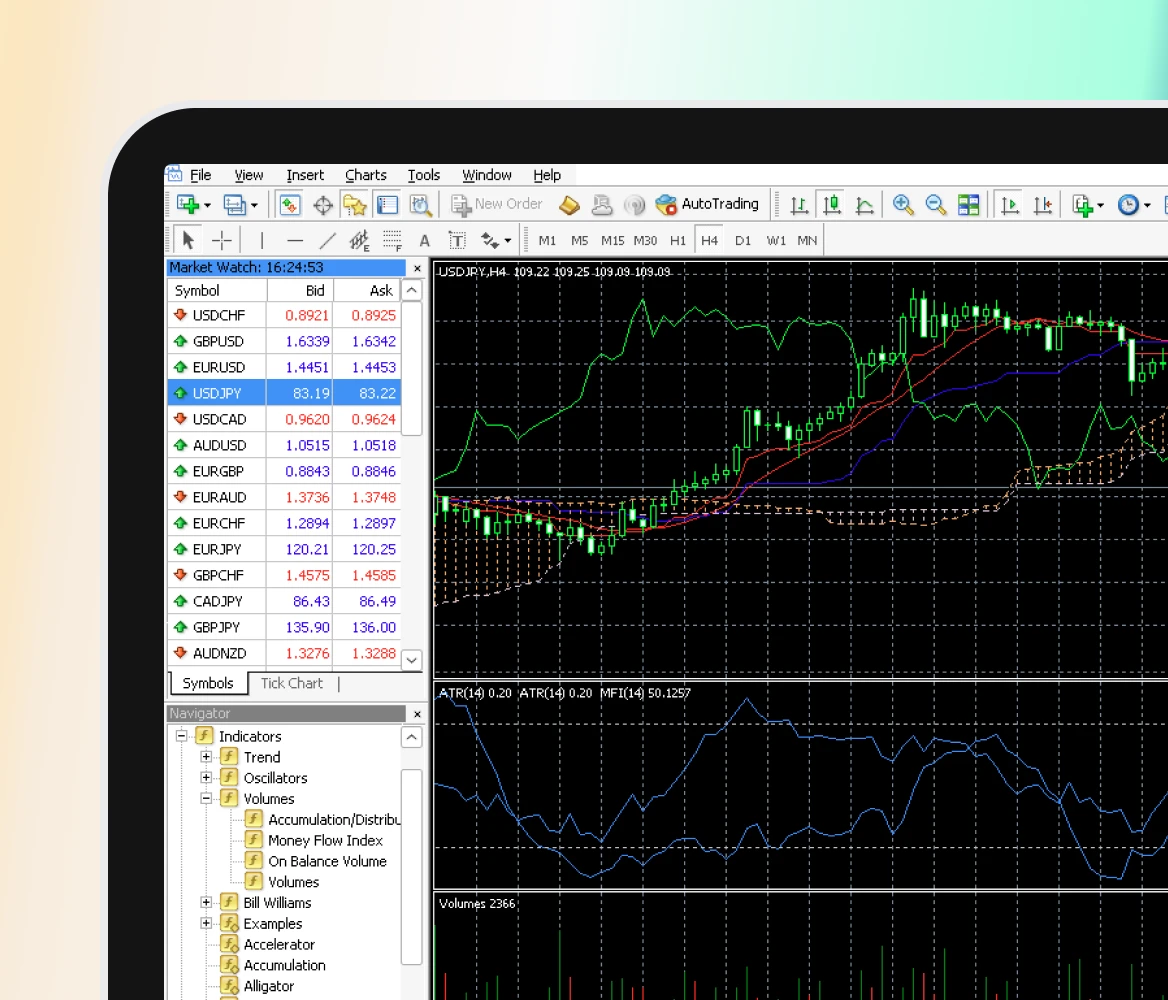Switch to the Tick Chart tab
Viewport: 1168px width, 1000px height.
292,683
